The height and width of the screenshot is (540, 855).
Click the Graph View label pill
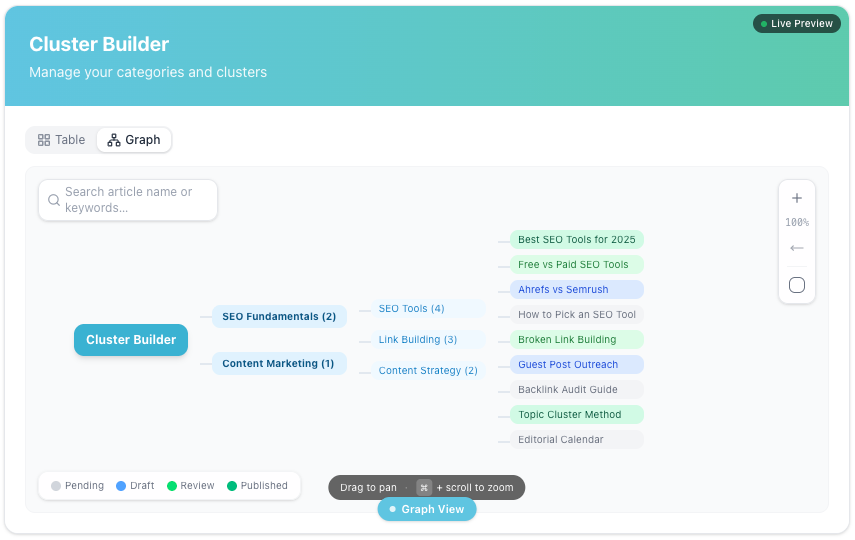point(427,509)
